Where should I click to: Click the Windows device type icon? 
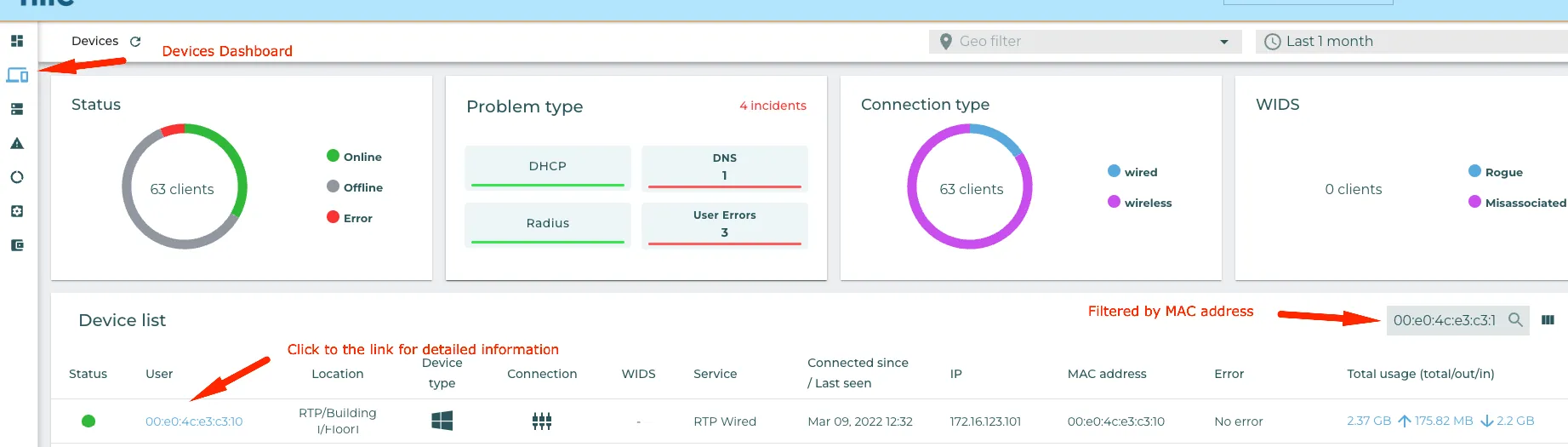(x=442, y=421)
